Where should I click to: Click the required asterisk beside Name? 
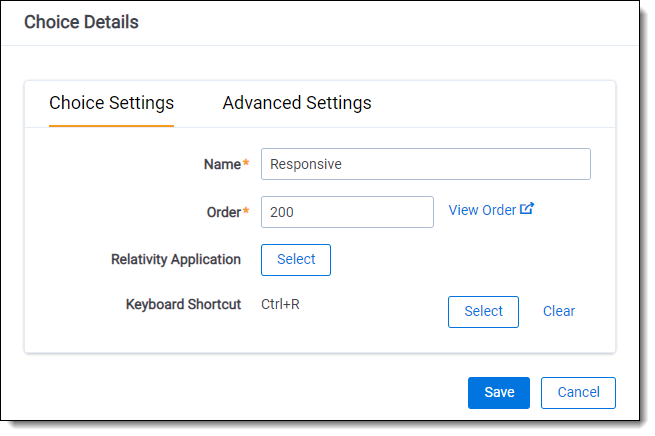coord(246,163)
